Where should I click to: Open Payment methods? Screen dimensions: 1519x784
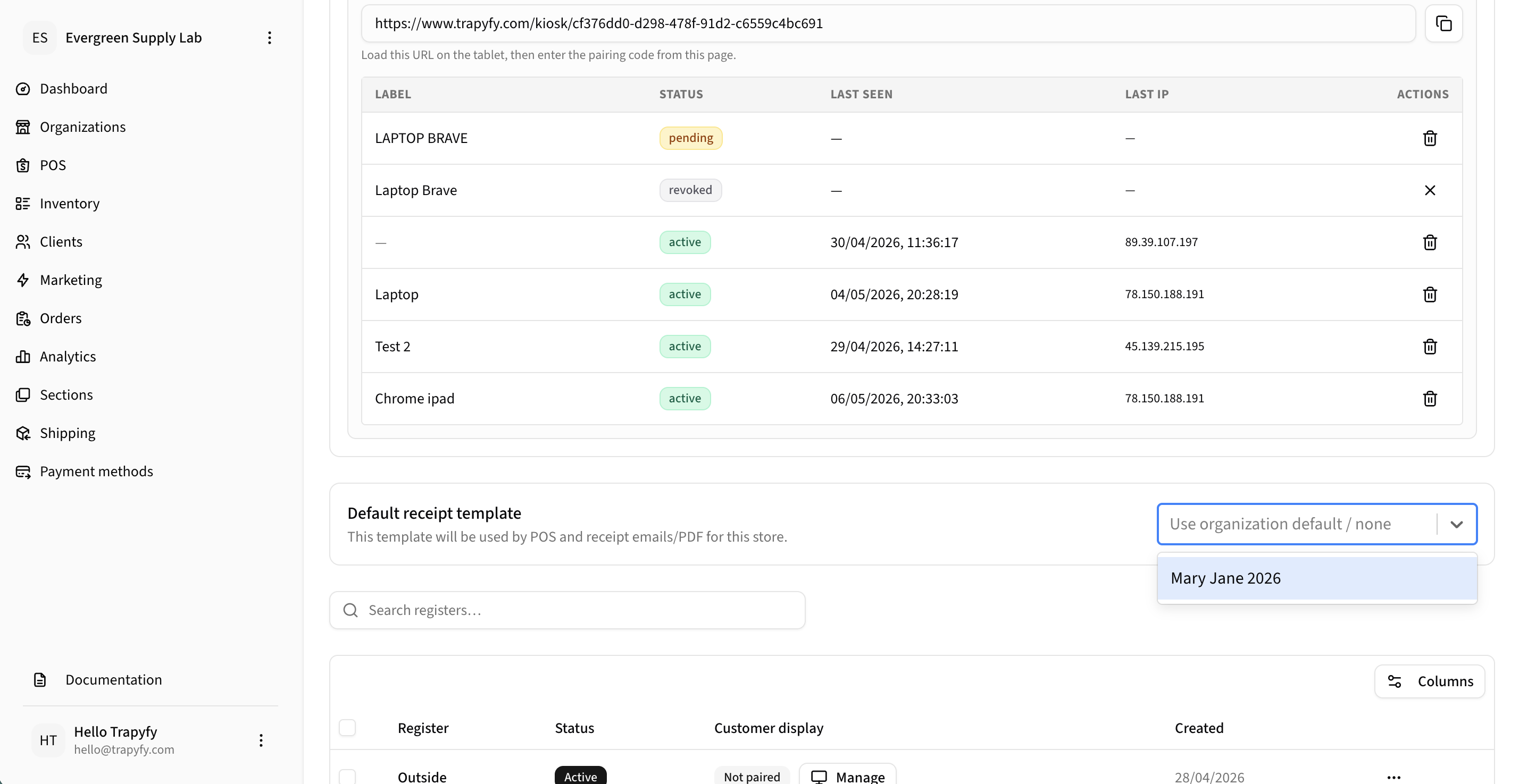(97, 471)
